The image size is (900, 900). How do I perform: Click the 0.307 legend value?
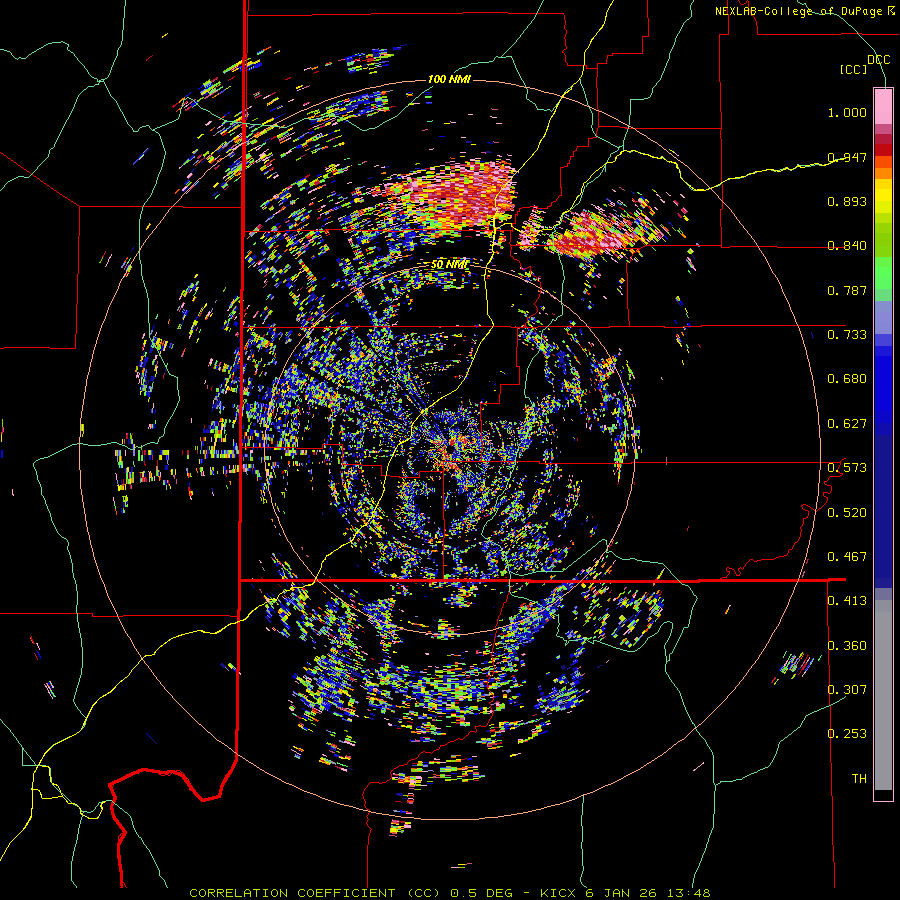[847, 690]
